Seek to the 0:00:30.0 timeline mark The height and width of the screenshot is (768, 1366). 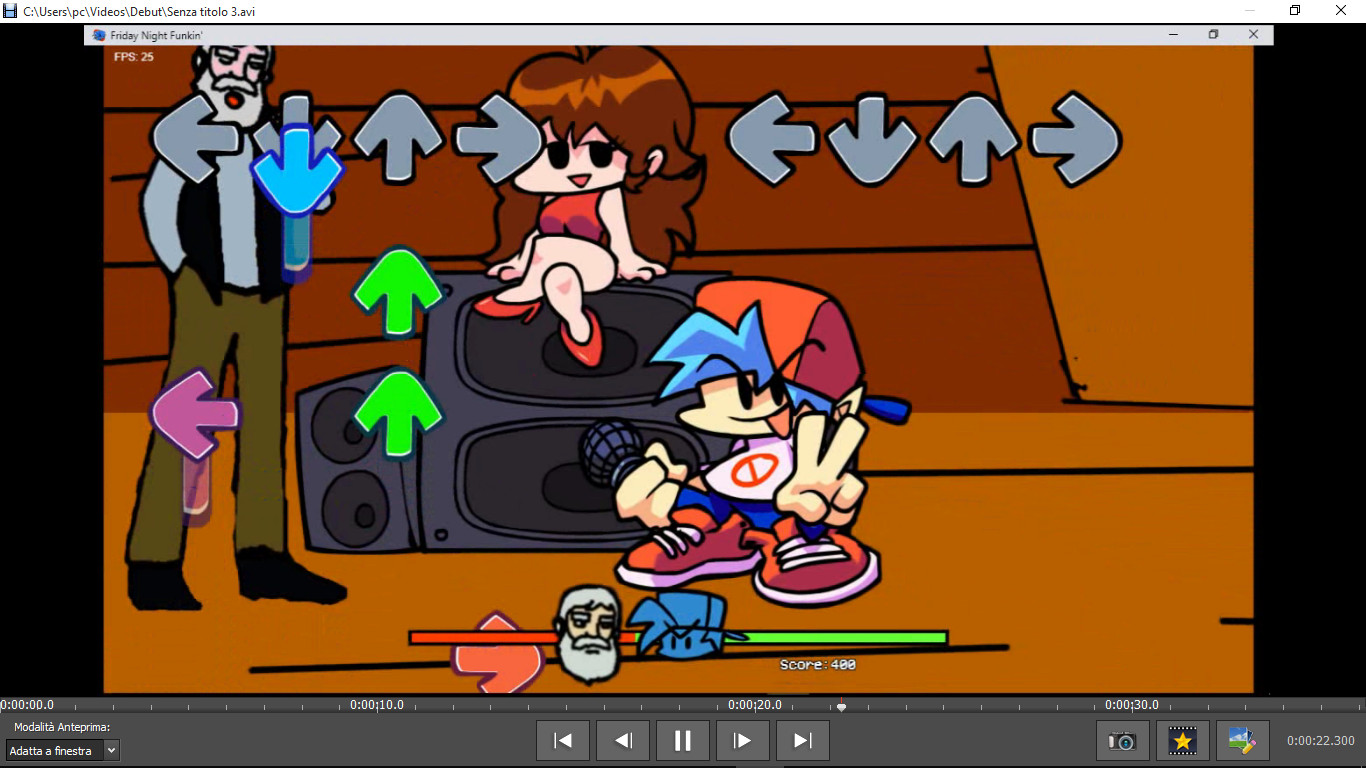(x=1132, y=706)
